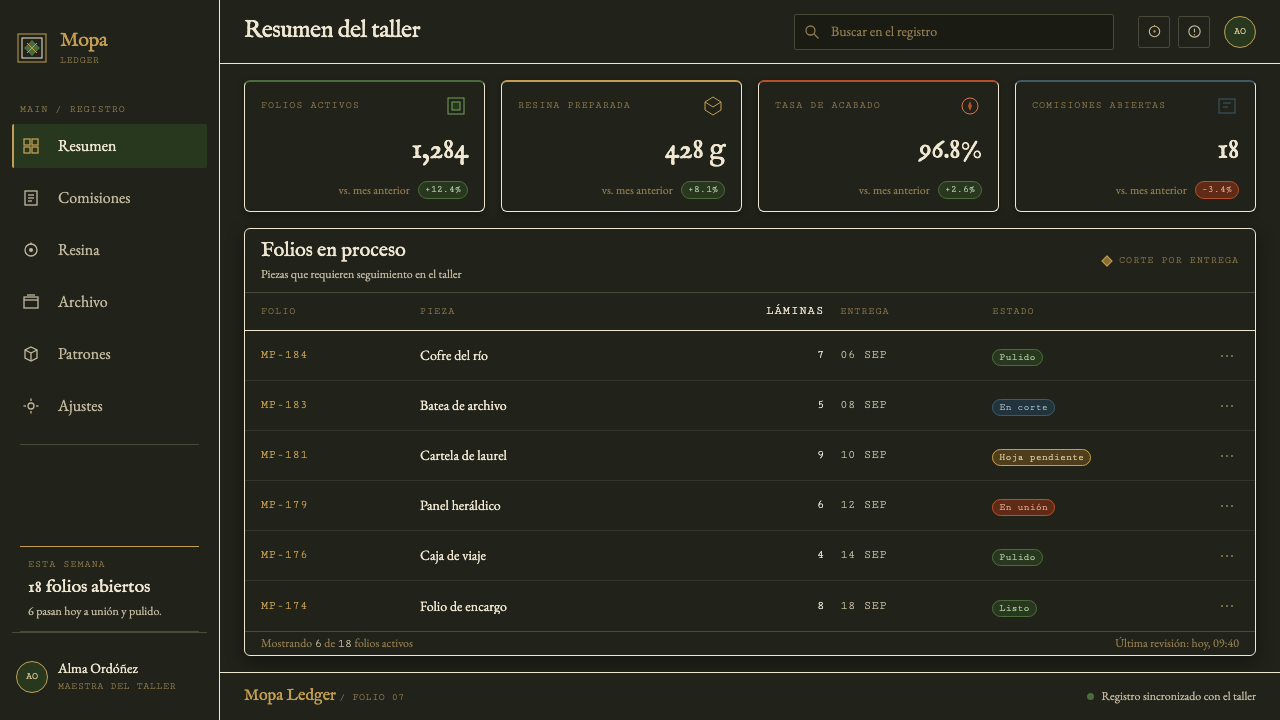
Task: Select the 'Caja de viaje' piece name
Action: [453, 556]
